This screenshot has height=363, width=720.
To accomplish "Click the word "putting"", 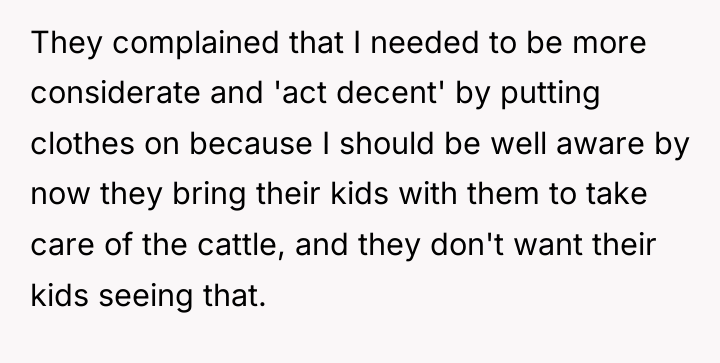I will click(550, 95).
